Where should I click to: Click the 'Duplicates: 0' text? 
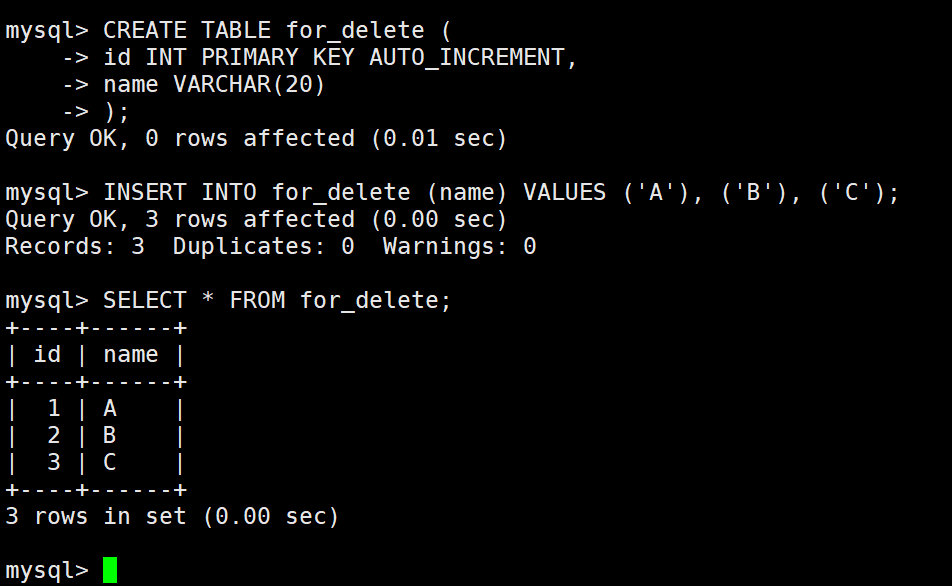coord(264,247)
